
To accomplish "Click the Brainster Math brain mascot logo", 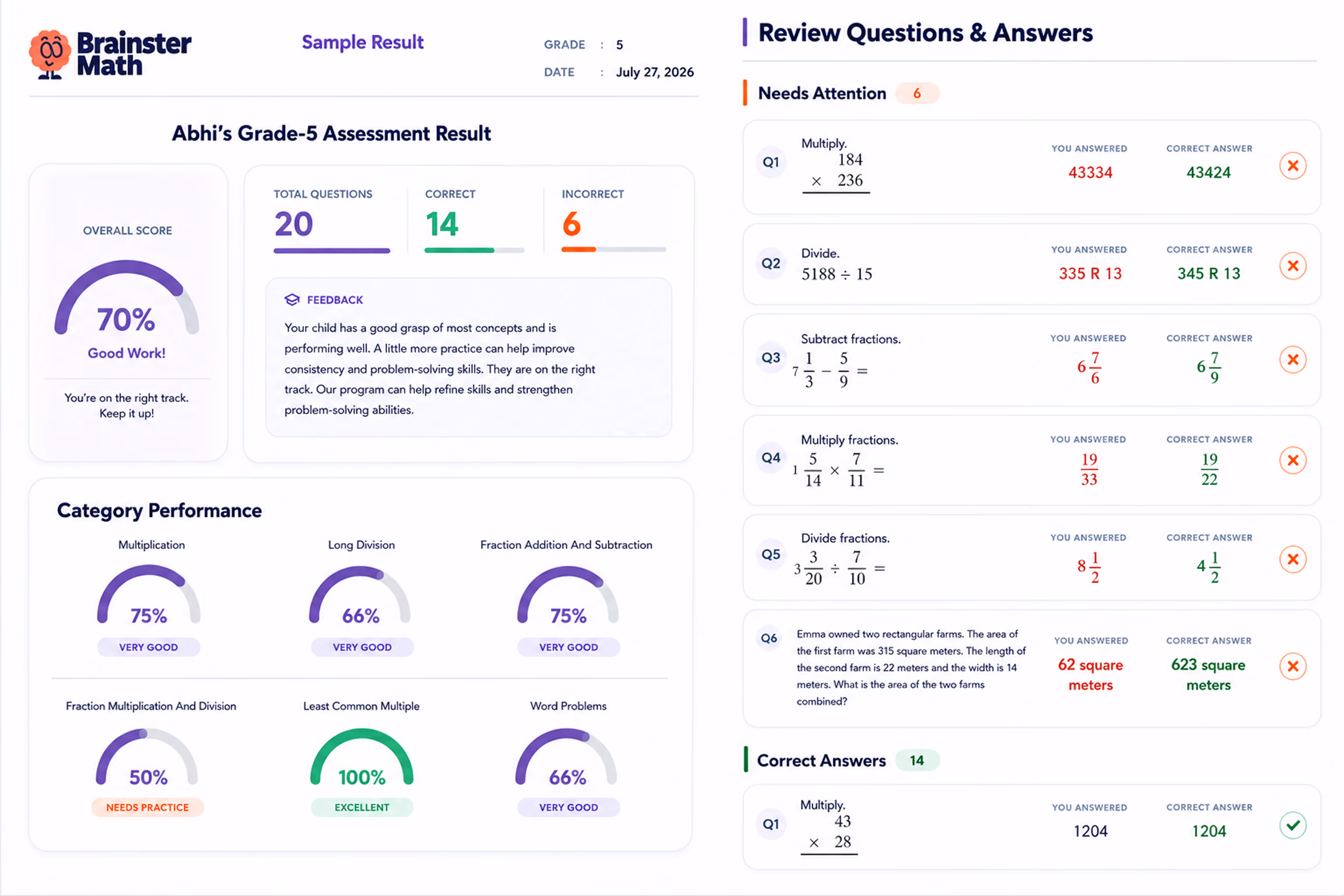I will tap(50, 54).
